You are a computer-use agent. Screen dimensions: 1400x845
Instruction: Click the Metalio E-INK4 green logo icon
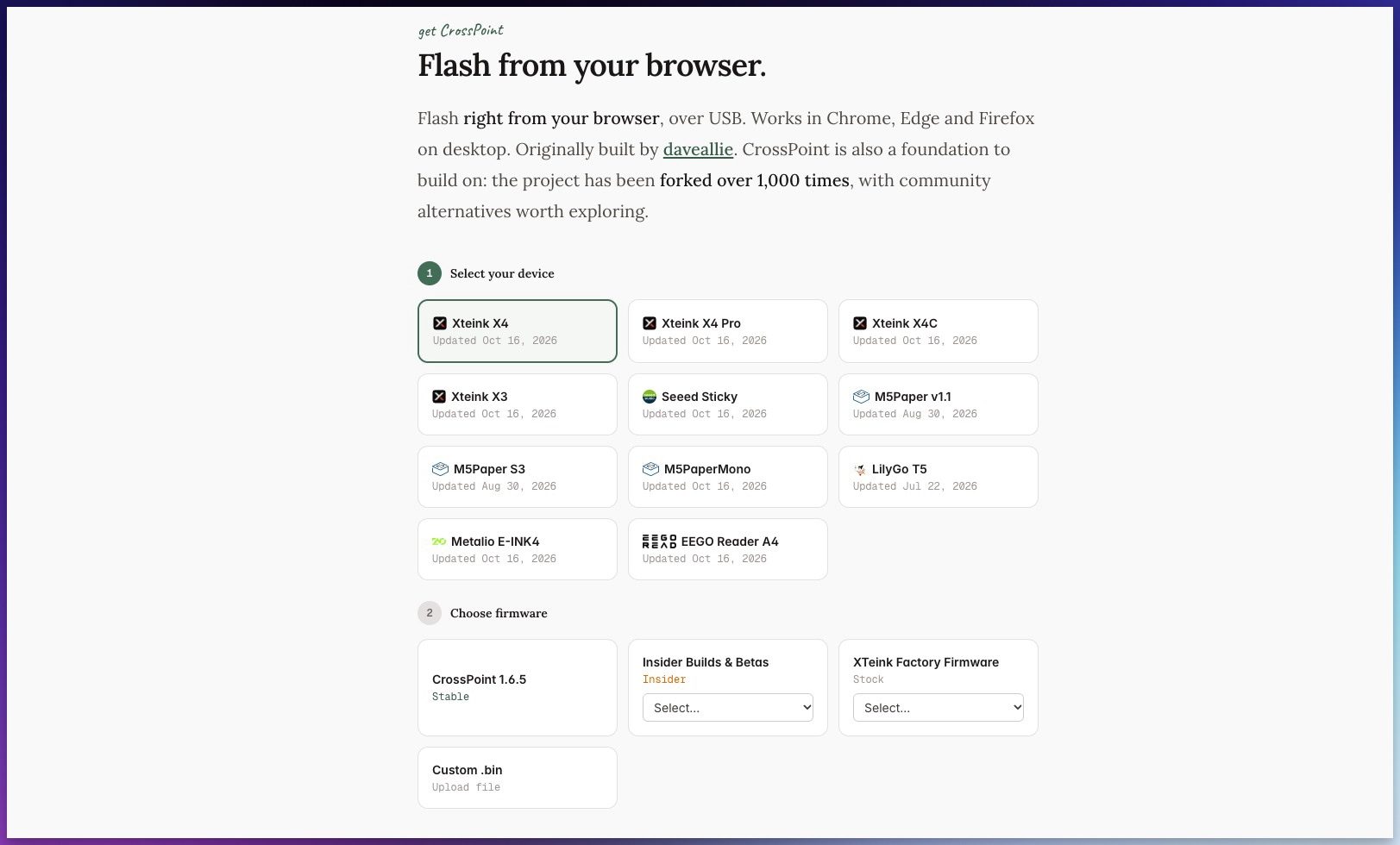click(x=439, y=541)
